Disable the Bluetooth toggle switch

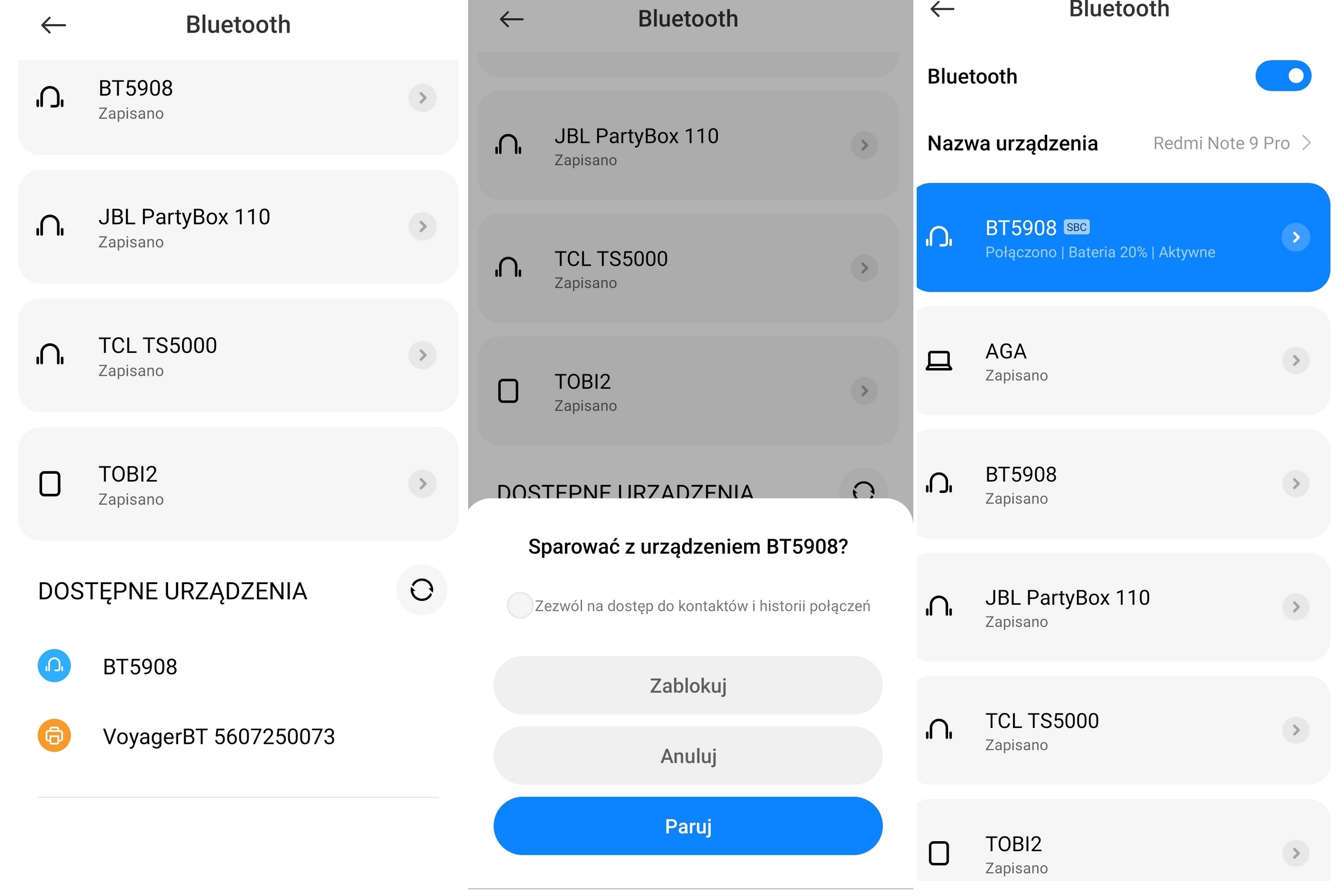tap(1284, 76)
